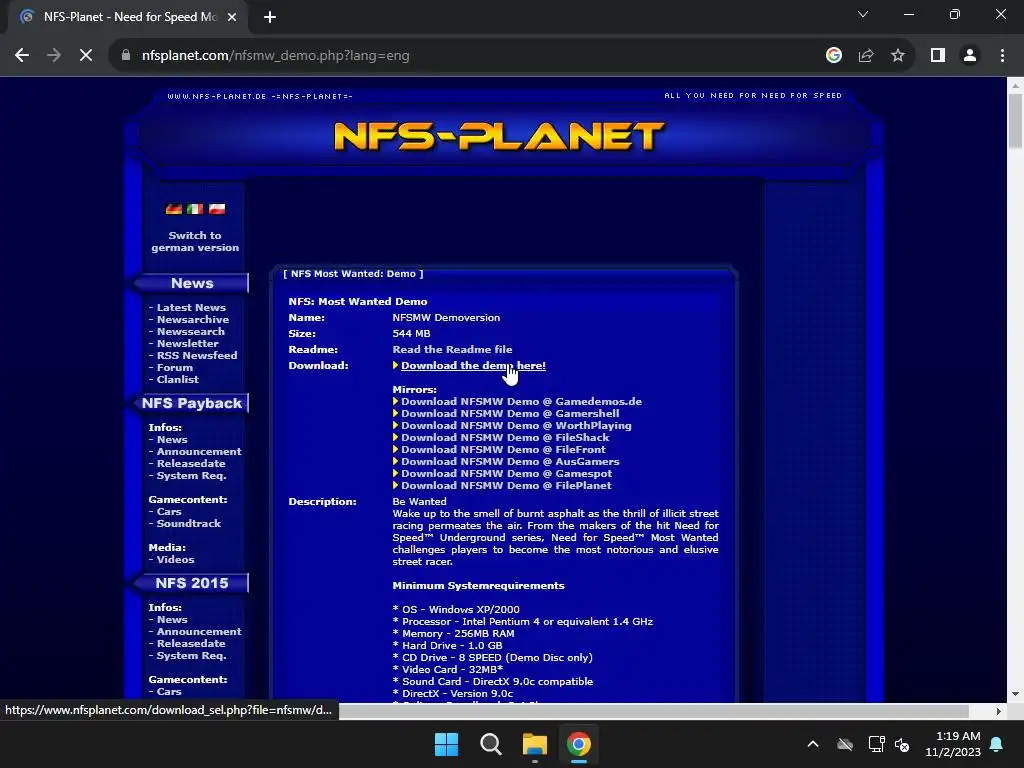Open Windows taskbar search

click(x=490, y=744)
